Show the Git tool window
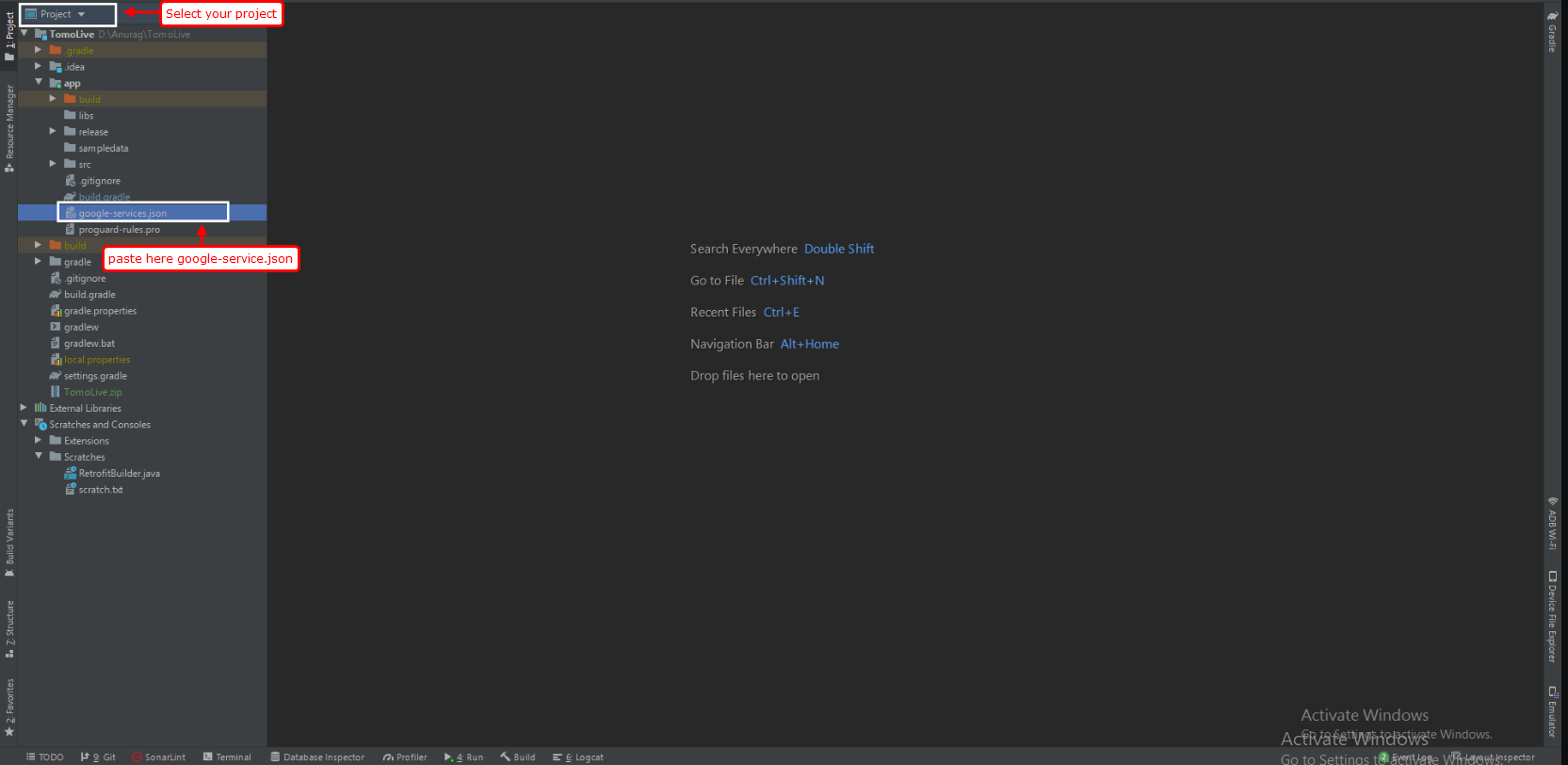Viewport: 1568px width, 765px height. (x=99, y=757)
